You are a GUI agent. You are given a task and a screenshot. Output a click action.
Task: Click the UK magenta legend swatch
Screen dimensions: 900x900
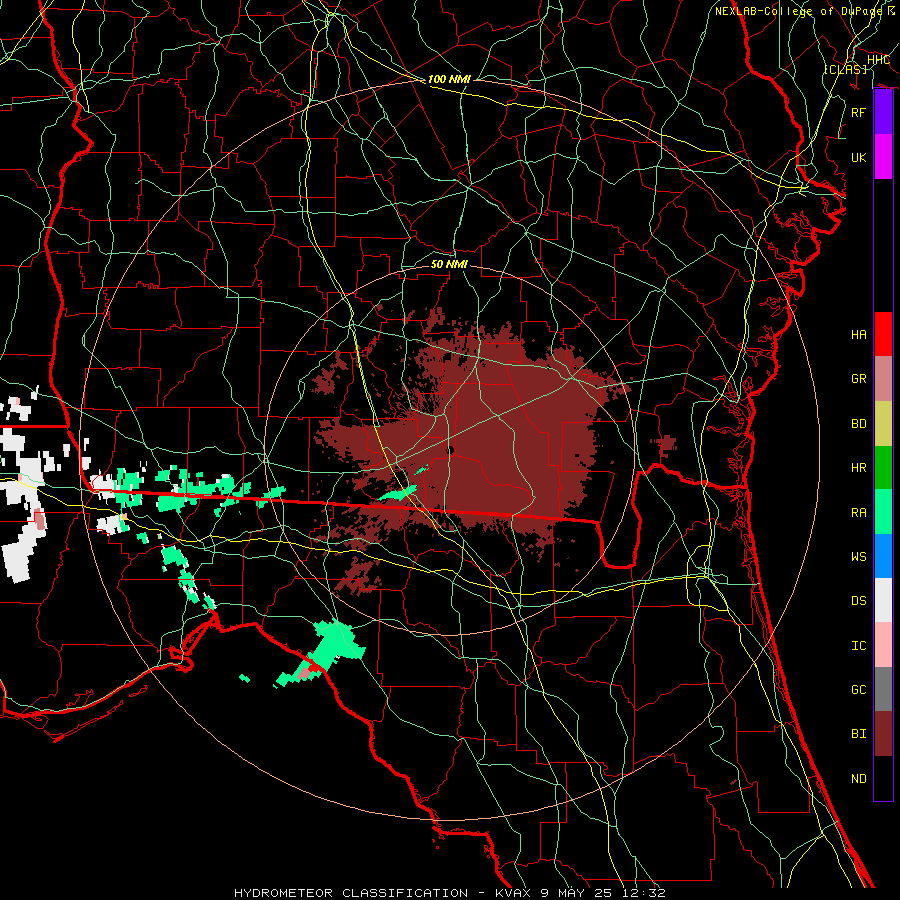pyautogui.click(x=883, y=157)
